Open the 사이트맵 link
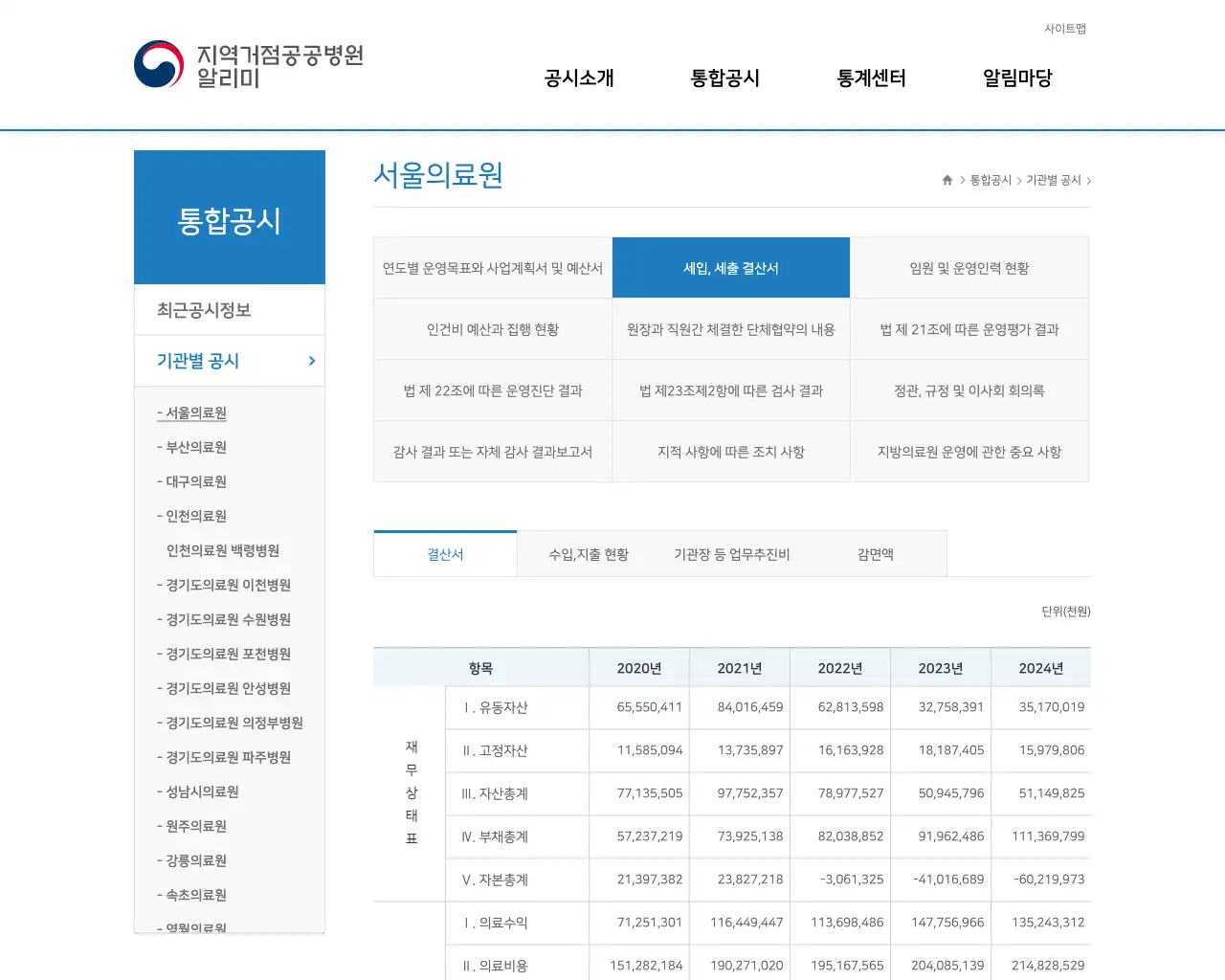This screenshot has height=980, width=1225. tap(1065, 29)
